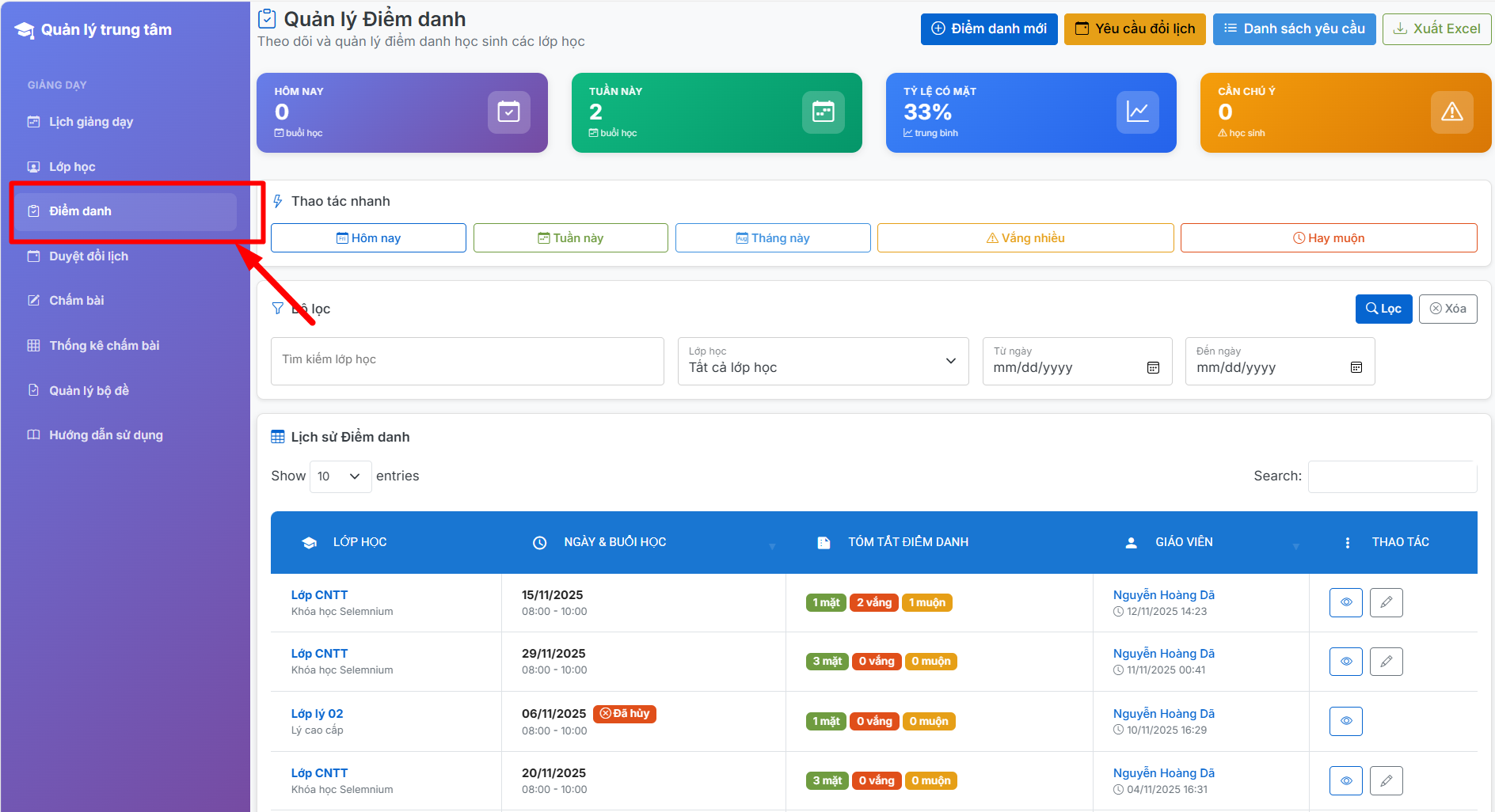Click the calendar icon in the Từ ngày field
The image size is (1495, 812).
coord(1153,368)
